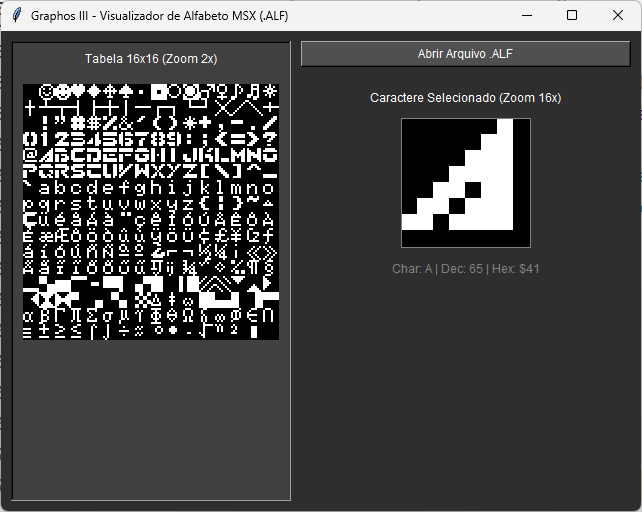The image size is (642, 512).
Task: Select the Greek Sigma glyph
Action: (x=95, y=316)
